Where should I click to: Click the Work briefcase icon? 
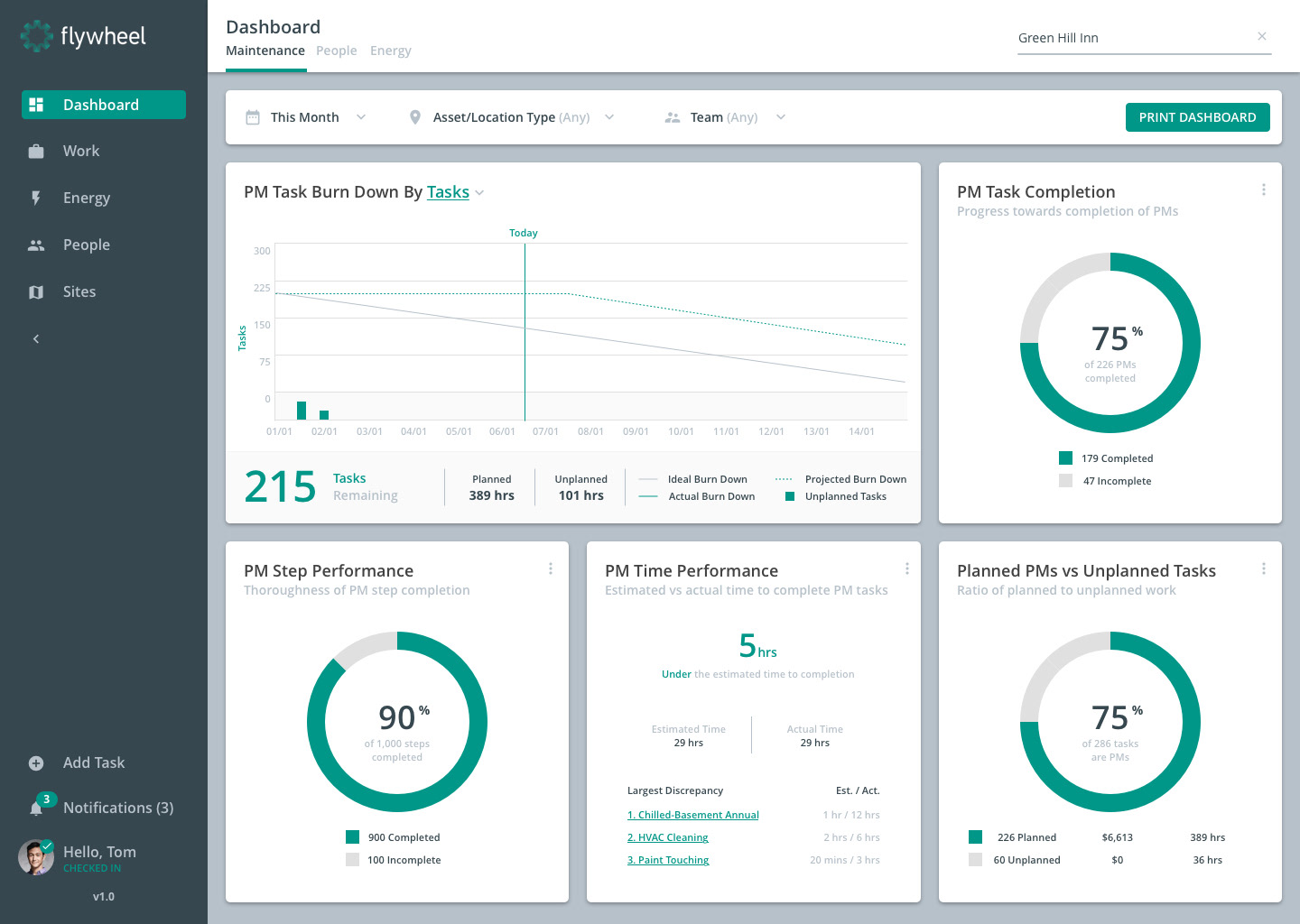(36, 151)
